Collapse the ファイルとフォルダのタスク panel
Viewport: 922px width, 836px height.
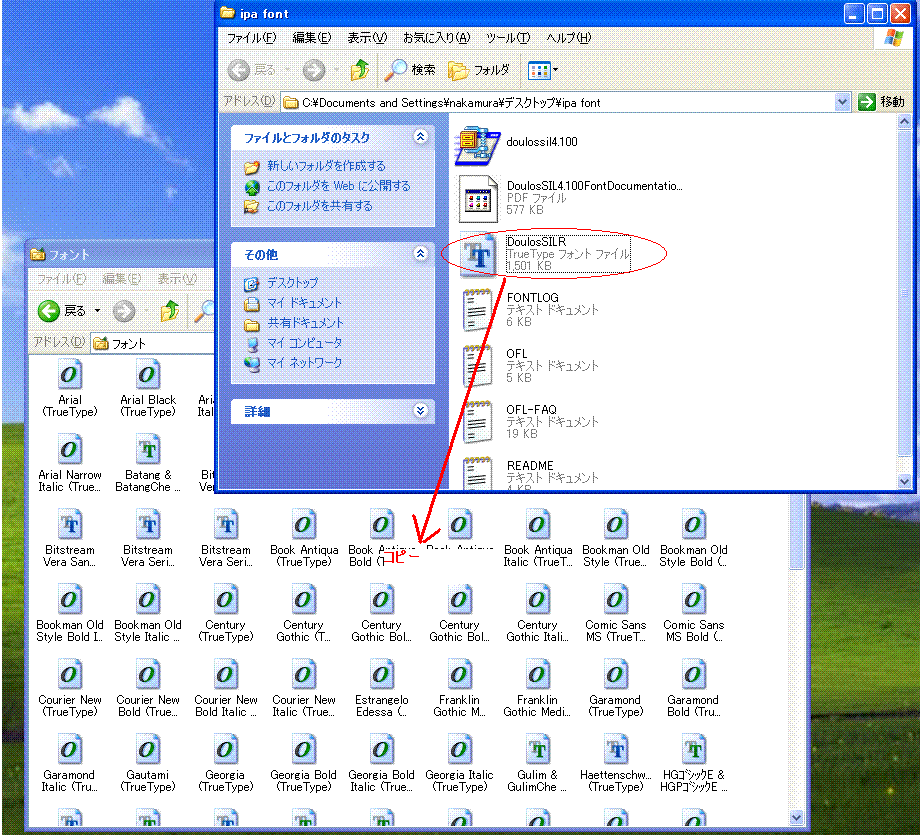(x=420, y=137)
